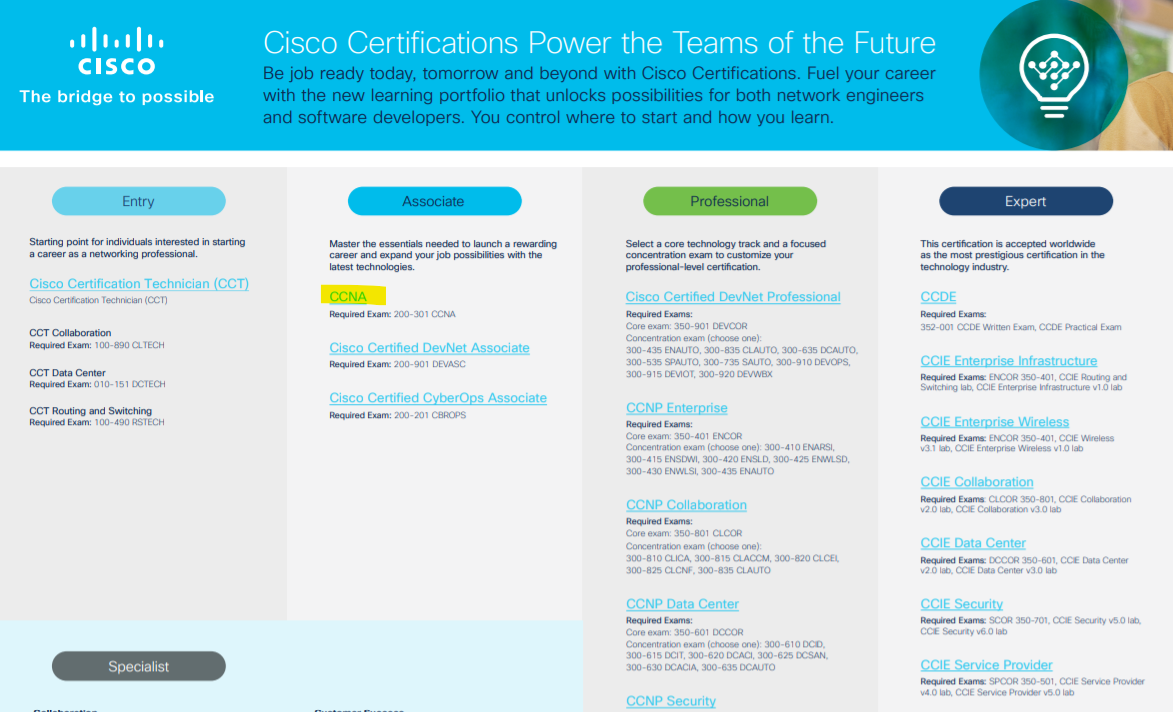
Task: Click 'Select a core technology track' description
Action: click(726, 255)
